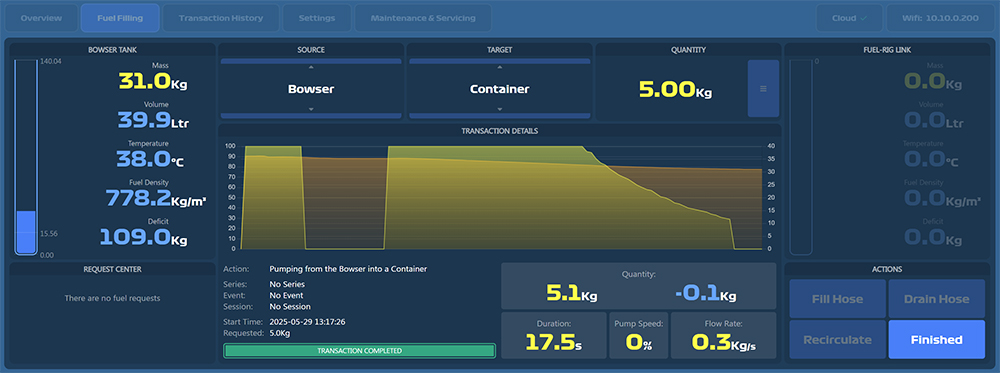This screenshot has width=1000, height=373.
Task: Click the Bowser temperature 38.0 °C value
Action: [150, 159]
